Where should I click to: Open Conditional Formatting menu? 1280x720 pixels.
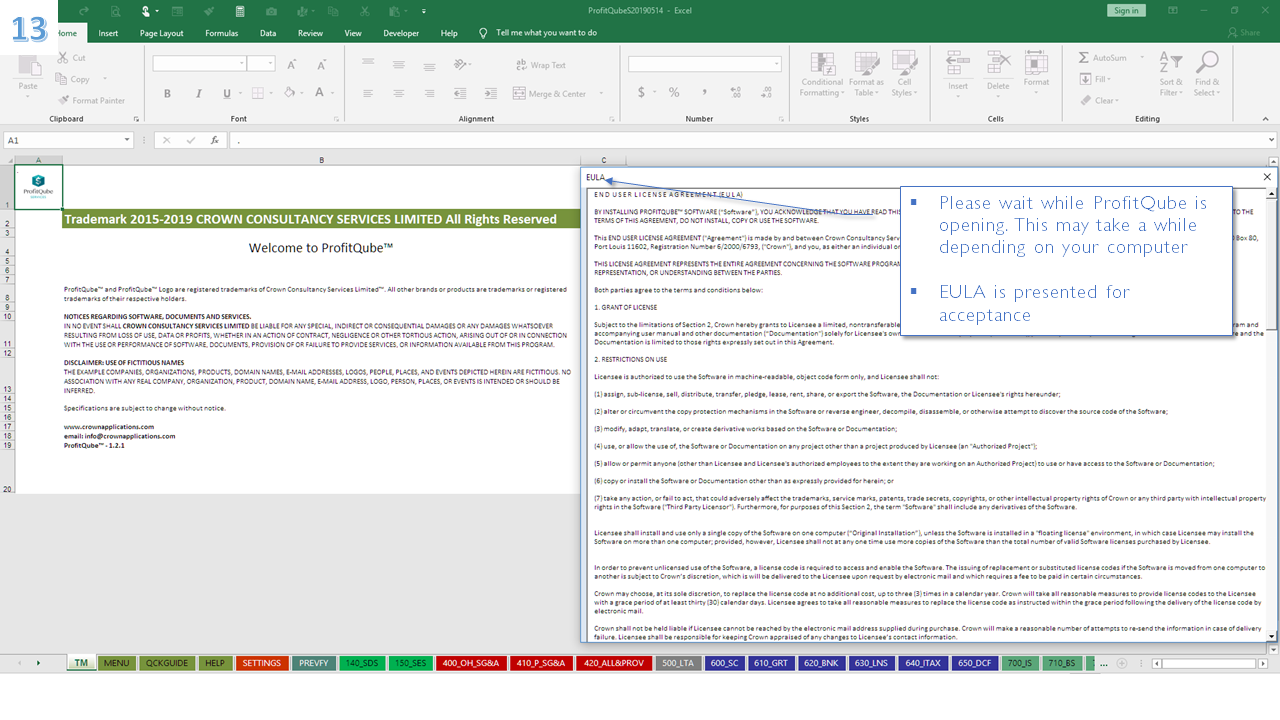pyautogui.click(x=822, y=75)
